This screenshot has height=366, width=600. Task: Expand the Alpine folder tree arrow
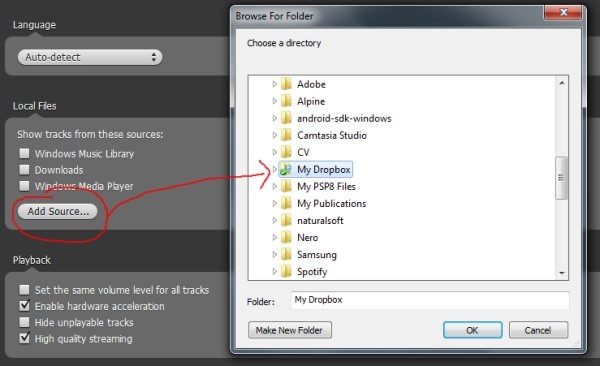(274, 101)
